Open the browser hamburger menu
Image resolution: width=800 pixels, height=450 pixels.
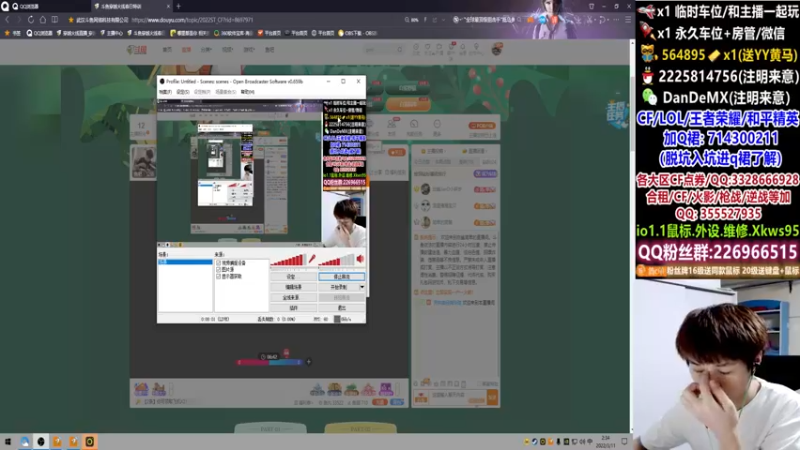click(628, 20)
